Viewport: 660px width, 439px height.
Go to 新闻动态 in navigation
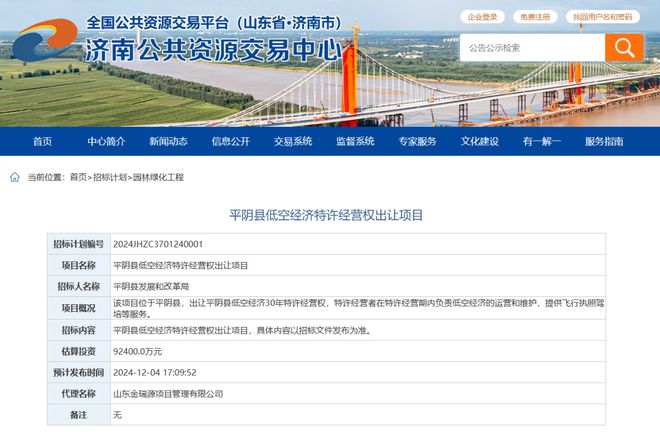tap(168, 141)
